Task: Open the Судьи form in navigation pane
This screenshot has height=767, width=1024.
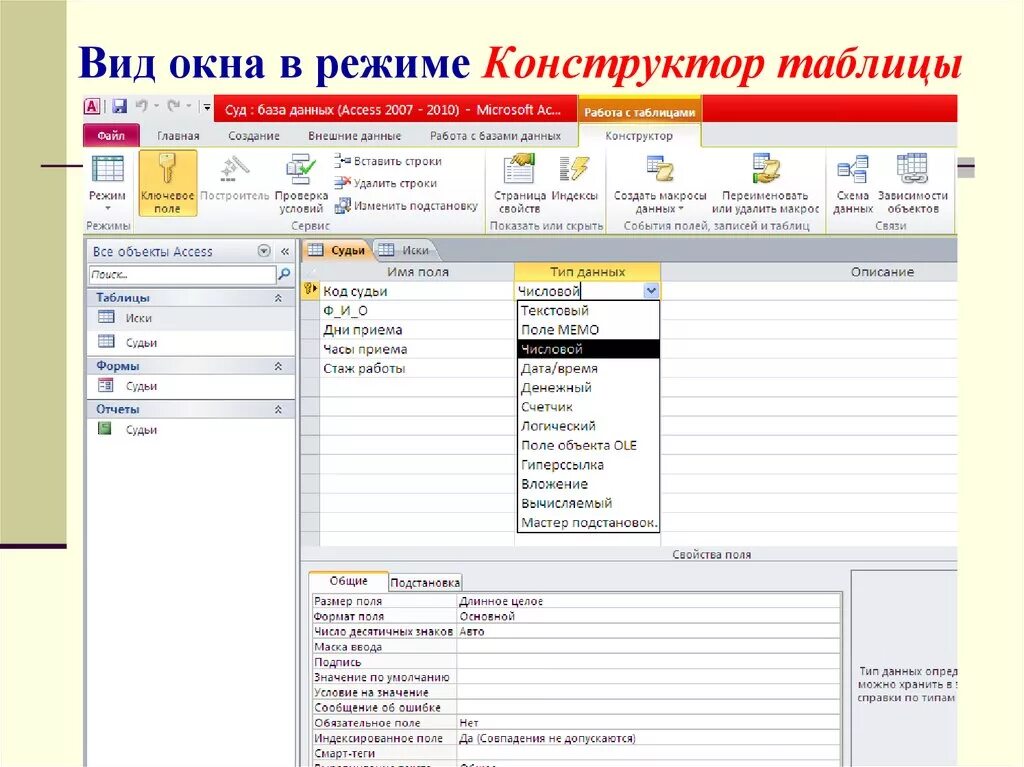Action: (191, 386)
